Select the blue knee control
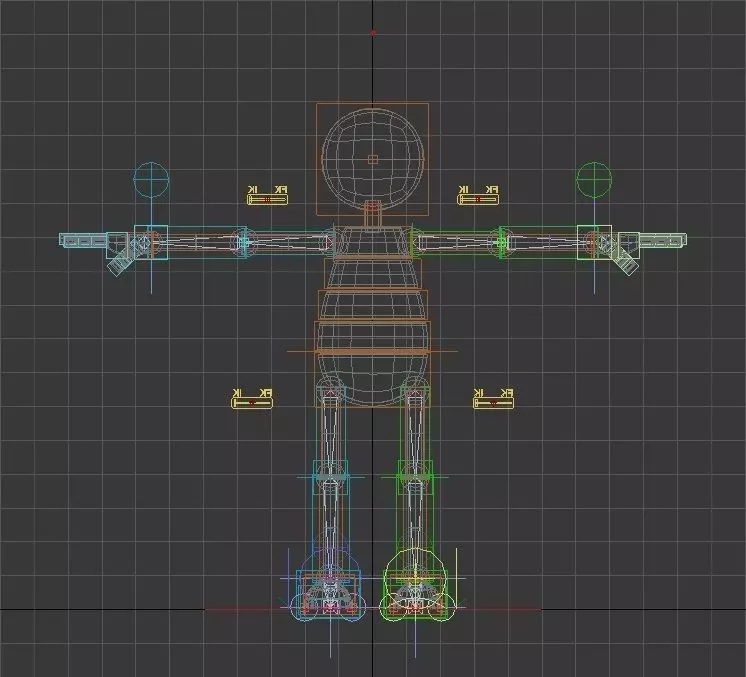The image size is (746, 677). click(x=330, y=477)
